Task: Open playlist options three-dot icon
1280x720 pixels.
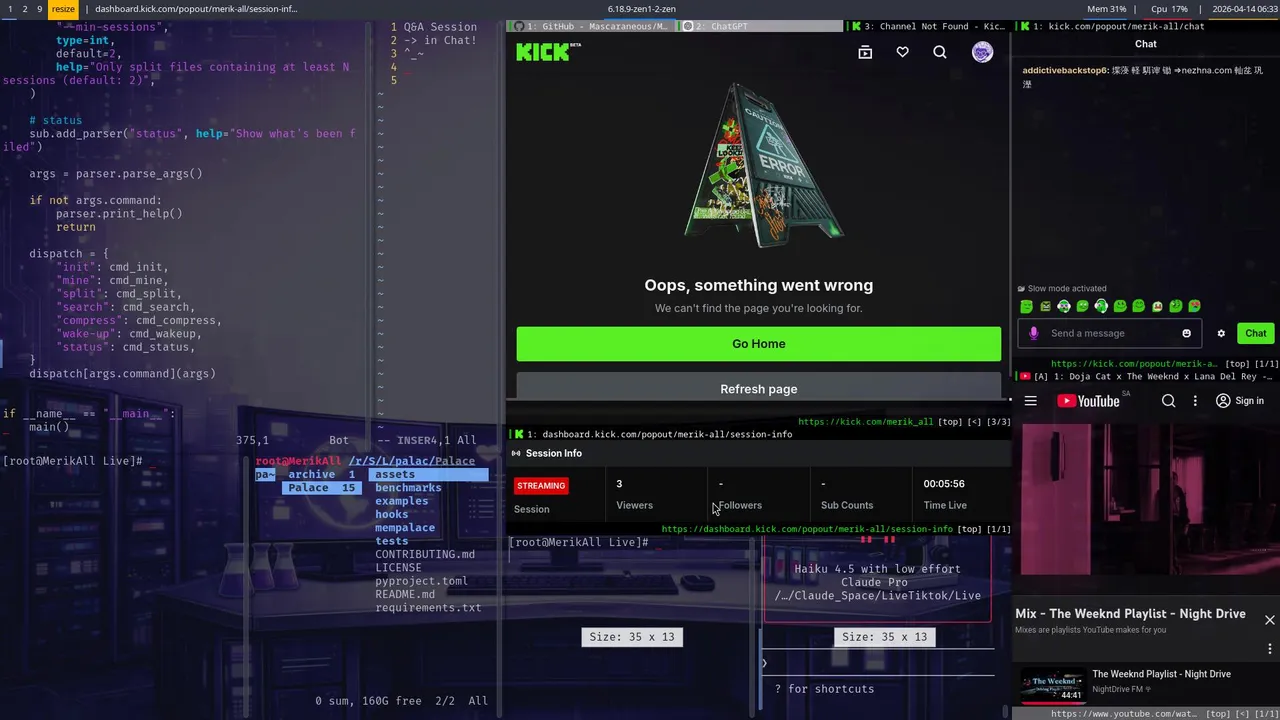Action: (1270, 649)
